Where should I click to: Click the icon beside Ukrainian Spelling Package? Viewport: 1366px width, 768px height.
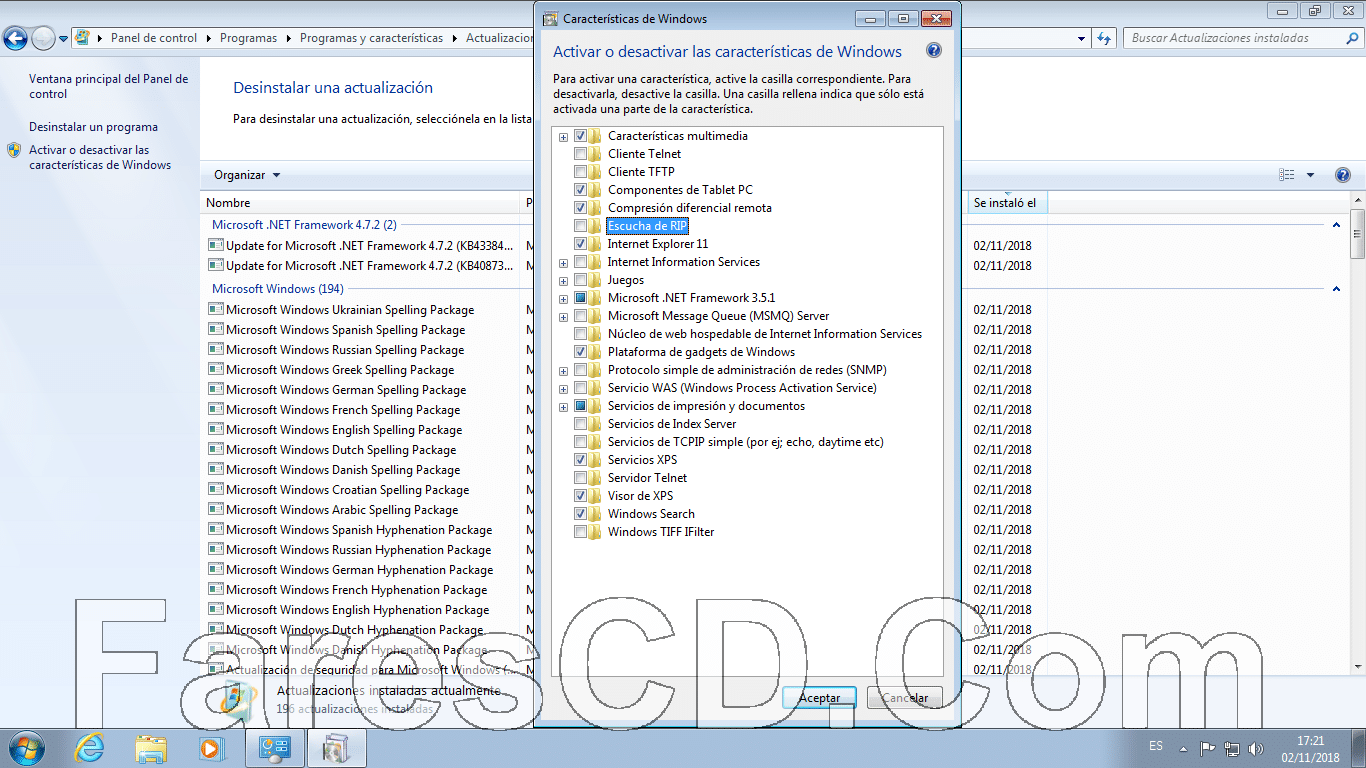(x=215, y=310)
